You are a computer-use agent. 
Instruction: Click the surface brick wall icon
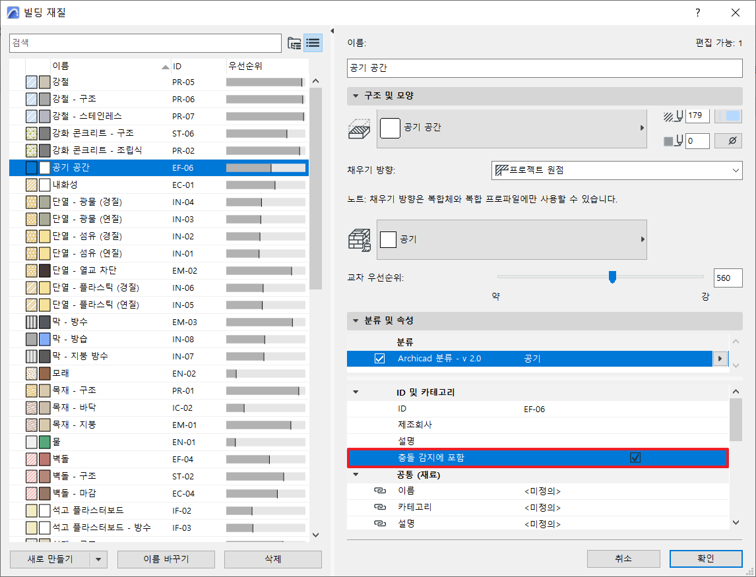[359, 240]
